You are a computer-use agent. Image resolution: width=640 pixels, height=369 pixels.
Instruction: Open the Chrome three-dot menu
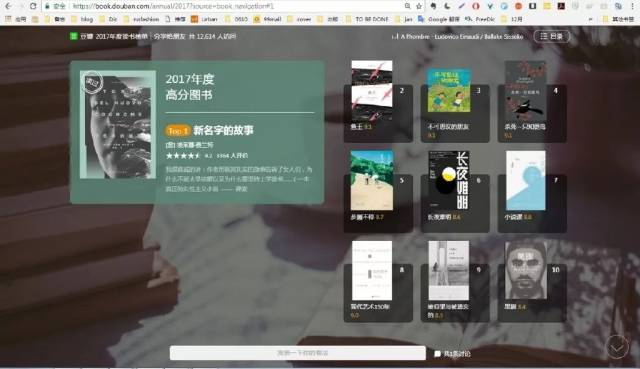pyautogui.click(x=632, y=6)
